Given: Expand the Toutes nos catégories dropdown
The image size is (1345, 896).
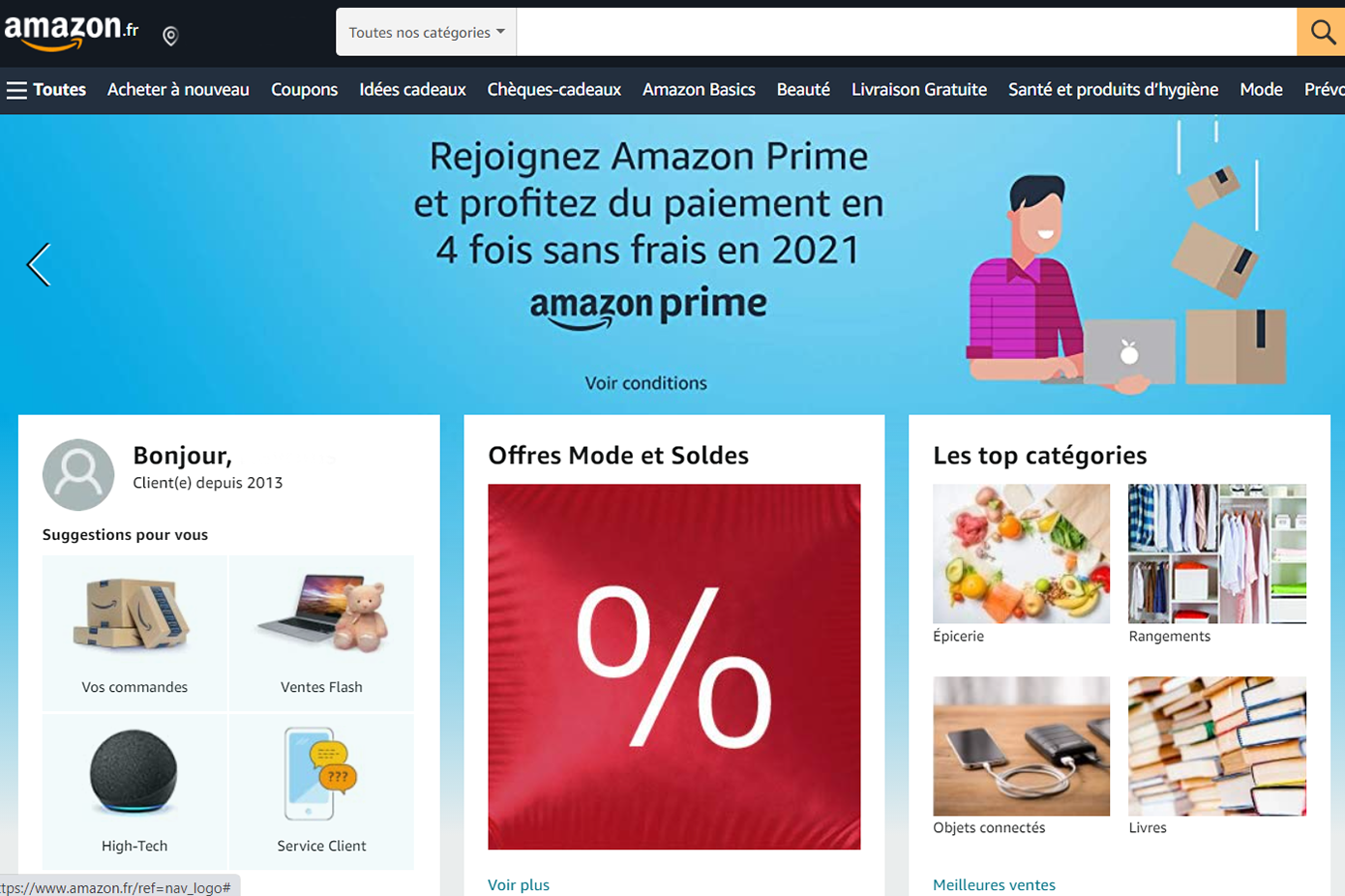Looking at the screenshot, I should click(427, 32).
